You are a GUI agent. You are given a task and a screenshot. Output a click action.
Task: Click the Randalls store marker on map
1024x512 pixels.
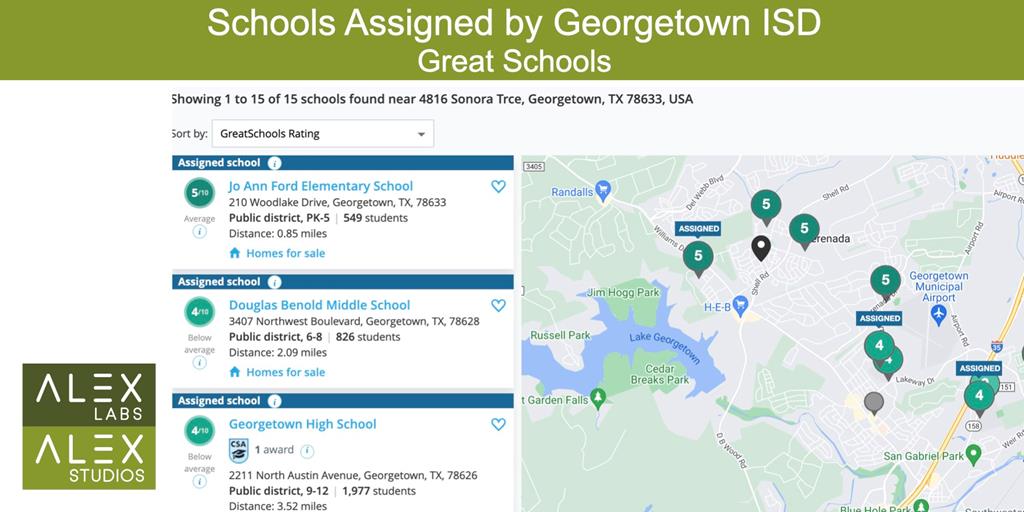click(x=604, y=190)
